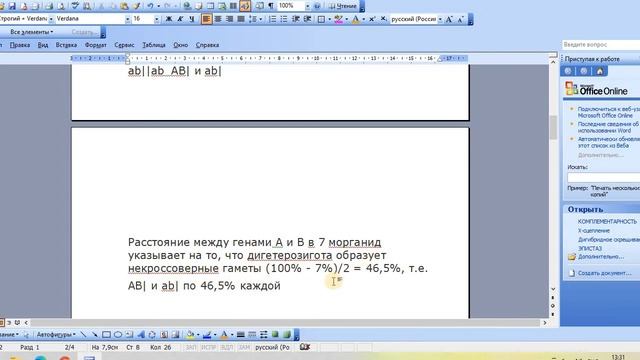
Task: Click the spelling status book icon
Action: point(305,347)
